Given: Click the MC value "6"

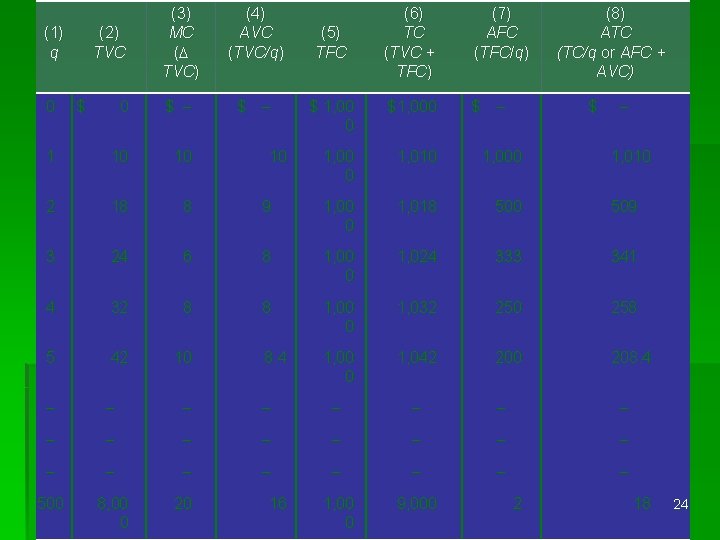Looking at the screenshot, I should [x=187, y=257].
